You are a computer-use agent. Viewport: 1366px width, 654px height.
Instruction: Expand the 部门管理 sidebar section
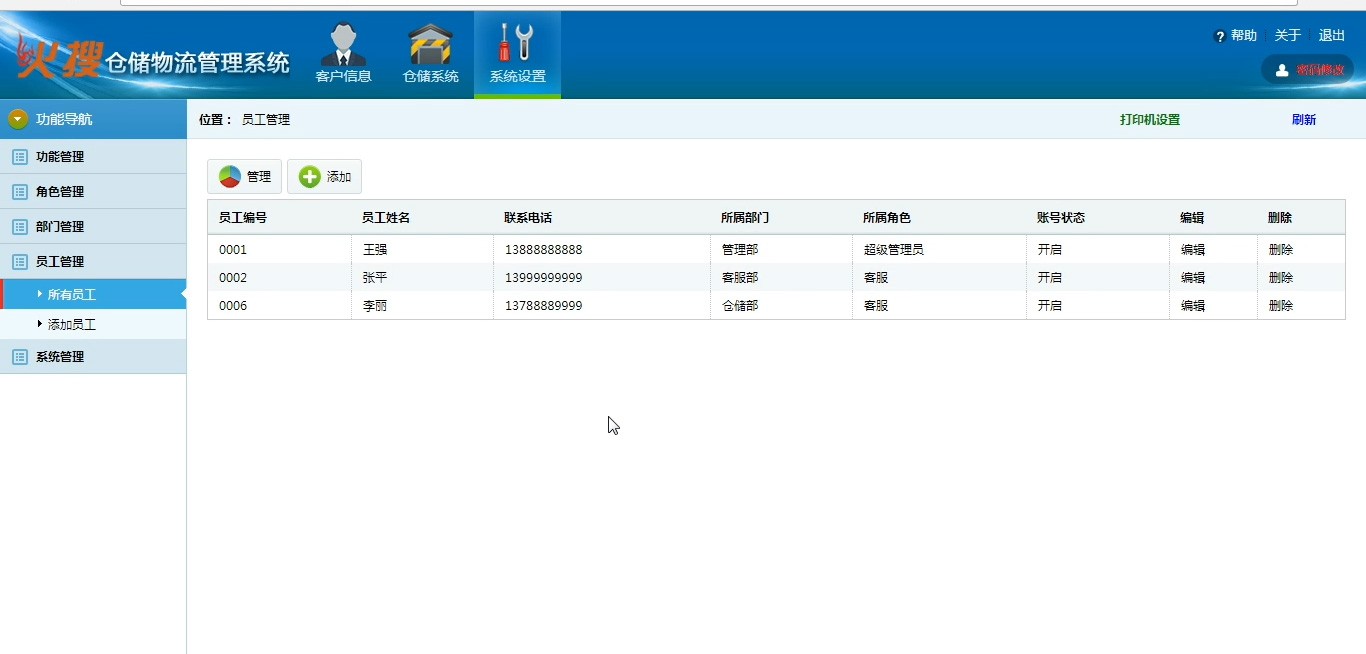click(60, 227)
